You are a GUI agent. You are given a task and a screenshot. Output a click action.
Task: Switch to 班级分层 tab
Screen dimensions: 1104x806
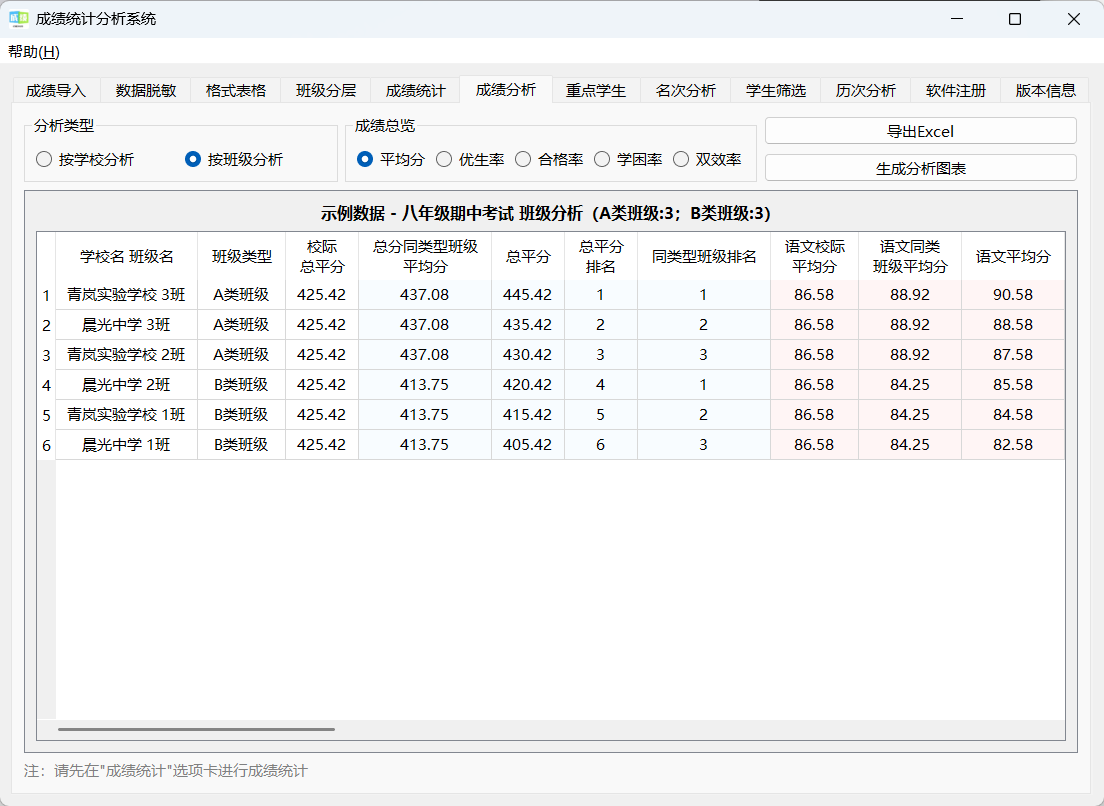pyautogui.click(x=326, y=91)
